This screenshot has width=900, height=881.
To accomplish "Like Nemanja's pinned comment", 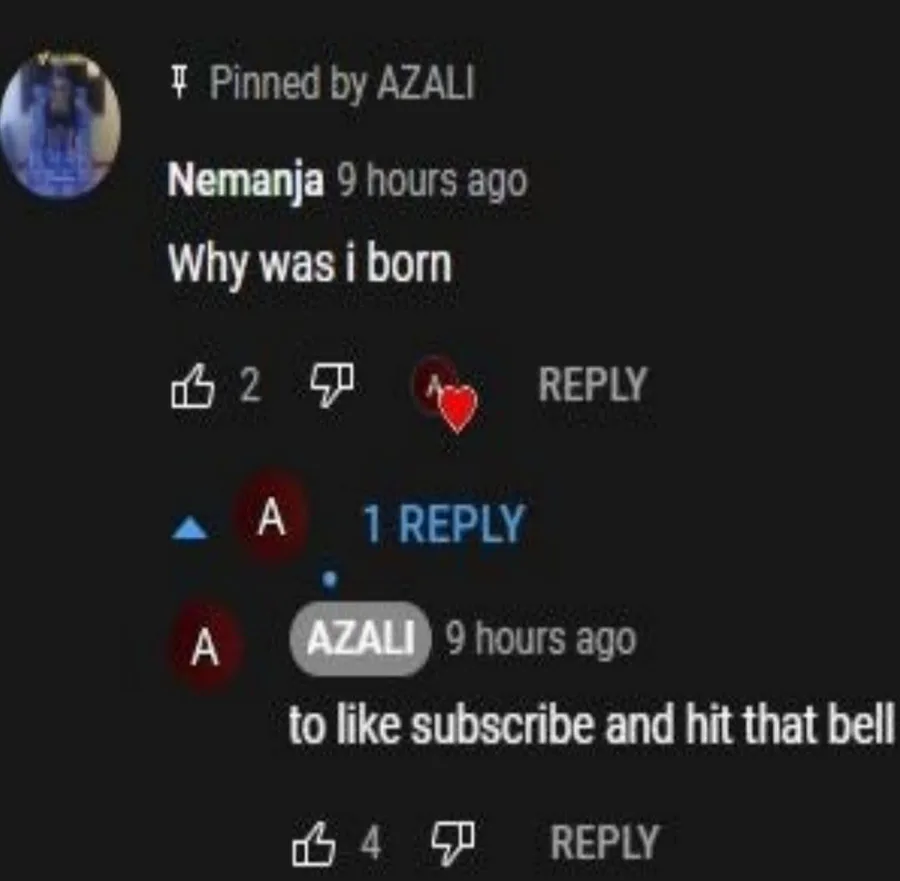I will tap(193, 387).
